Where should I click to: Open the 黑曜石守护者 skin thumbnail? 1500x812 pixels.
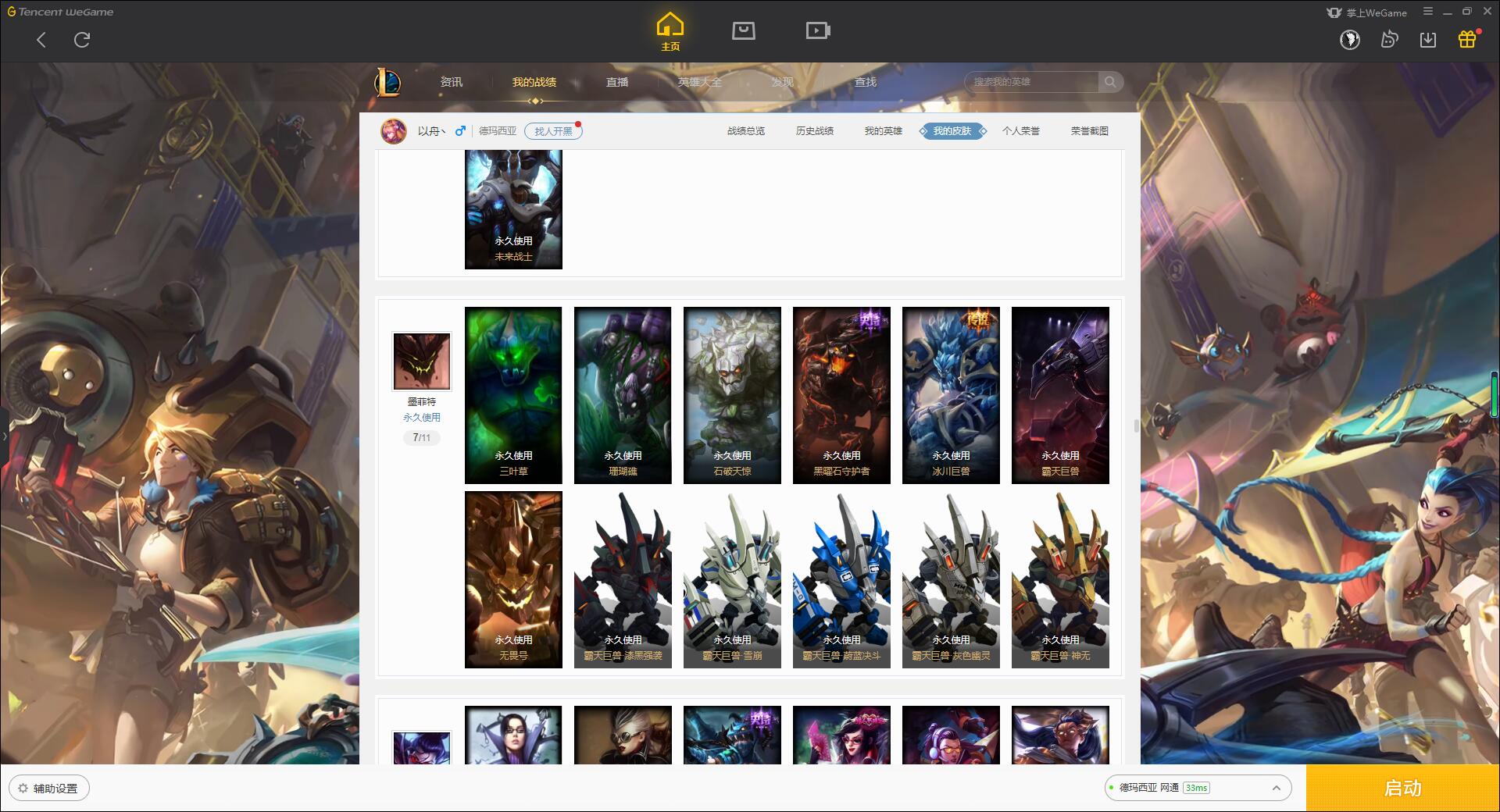pyautogui.click(x=841, y=395)
